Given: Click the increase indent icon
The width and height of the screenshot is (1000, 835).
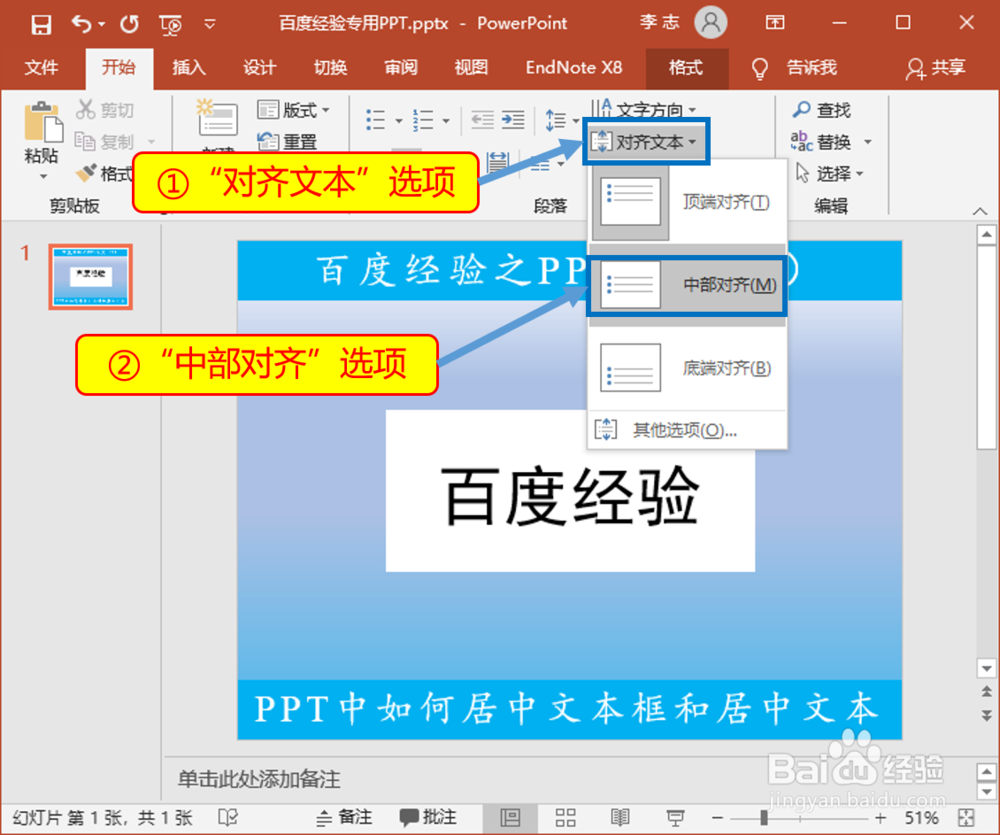Looking at the screenshot, I should point(513,119).
